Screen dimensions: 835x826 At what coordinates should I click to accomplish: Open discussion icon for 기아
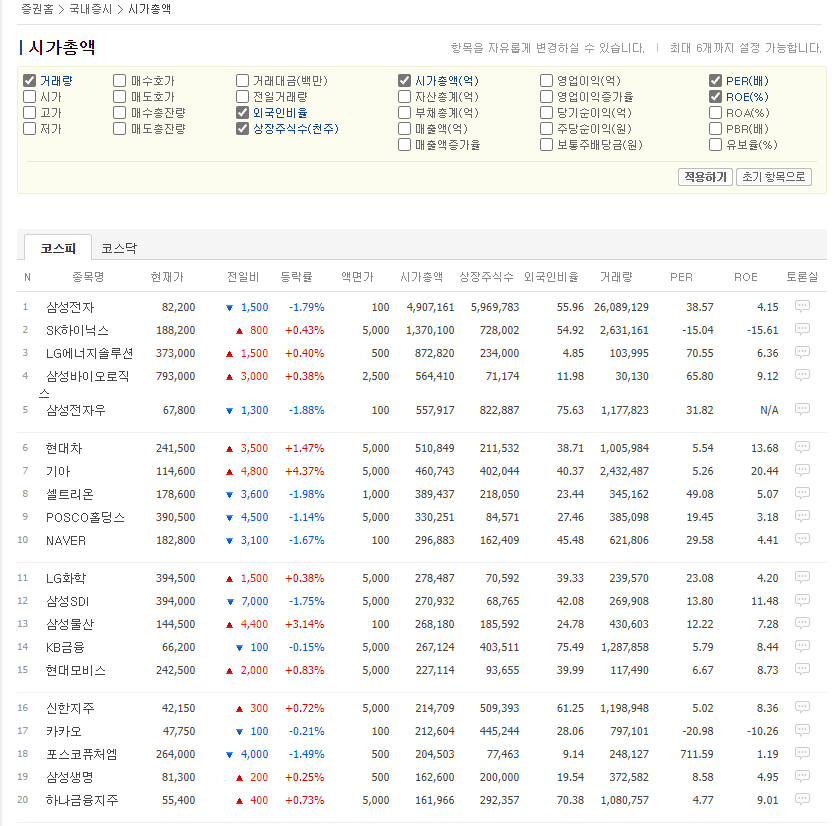pos(802,470)
